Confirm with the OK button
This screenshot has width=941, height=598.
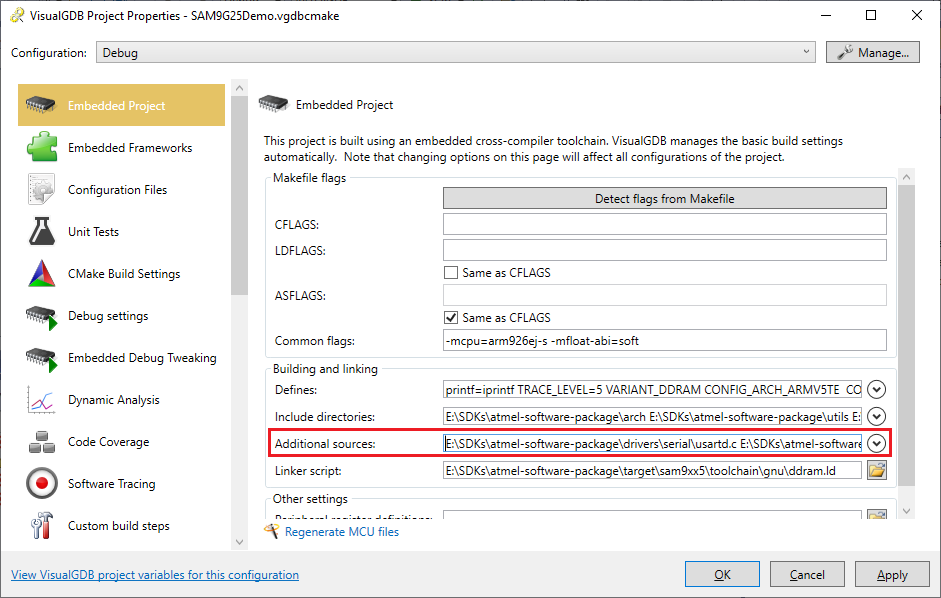click(723, 575)
